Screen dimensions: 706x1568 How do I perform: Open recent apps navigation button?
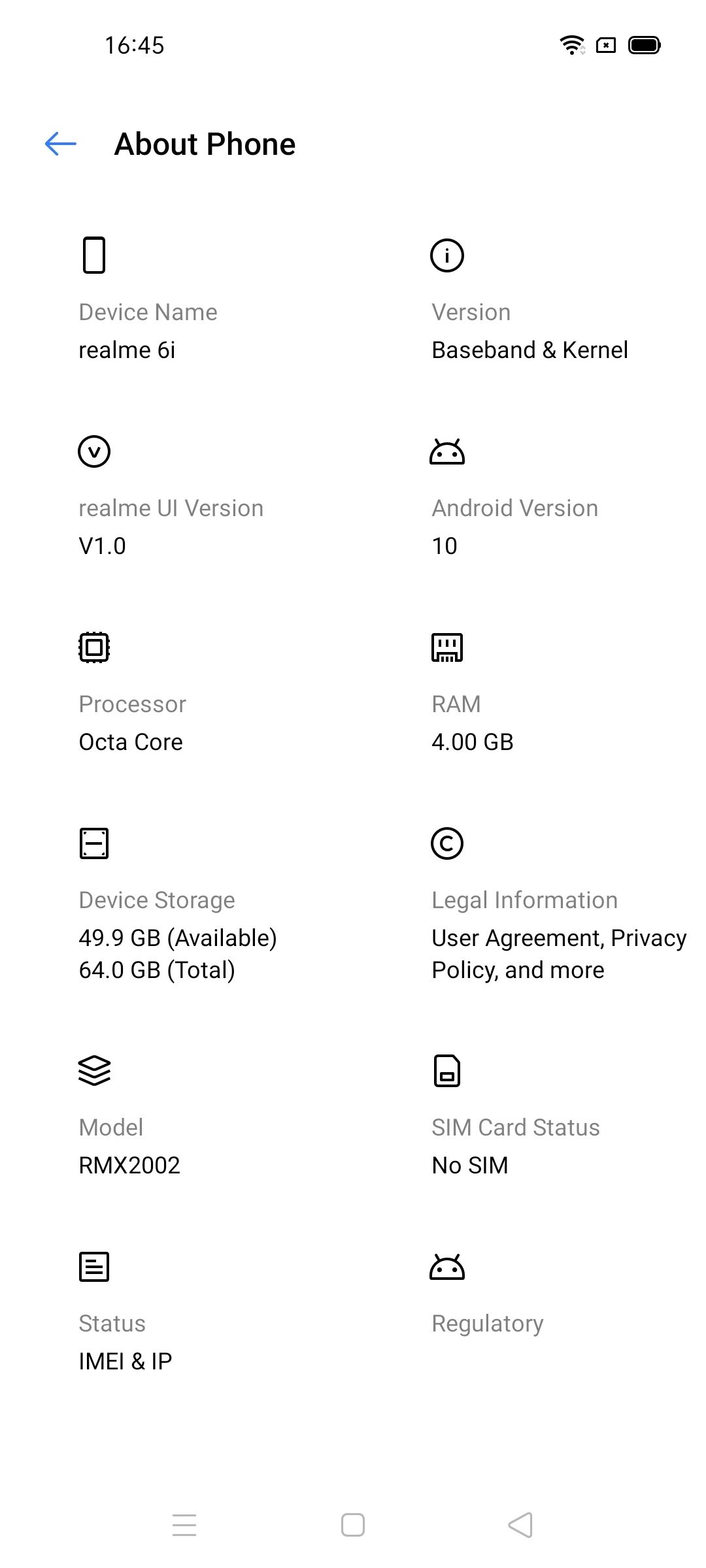tap(184, 1525)
